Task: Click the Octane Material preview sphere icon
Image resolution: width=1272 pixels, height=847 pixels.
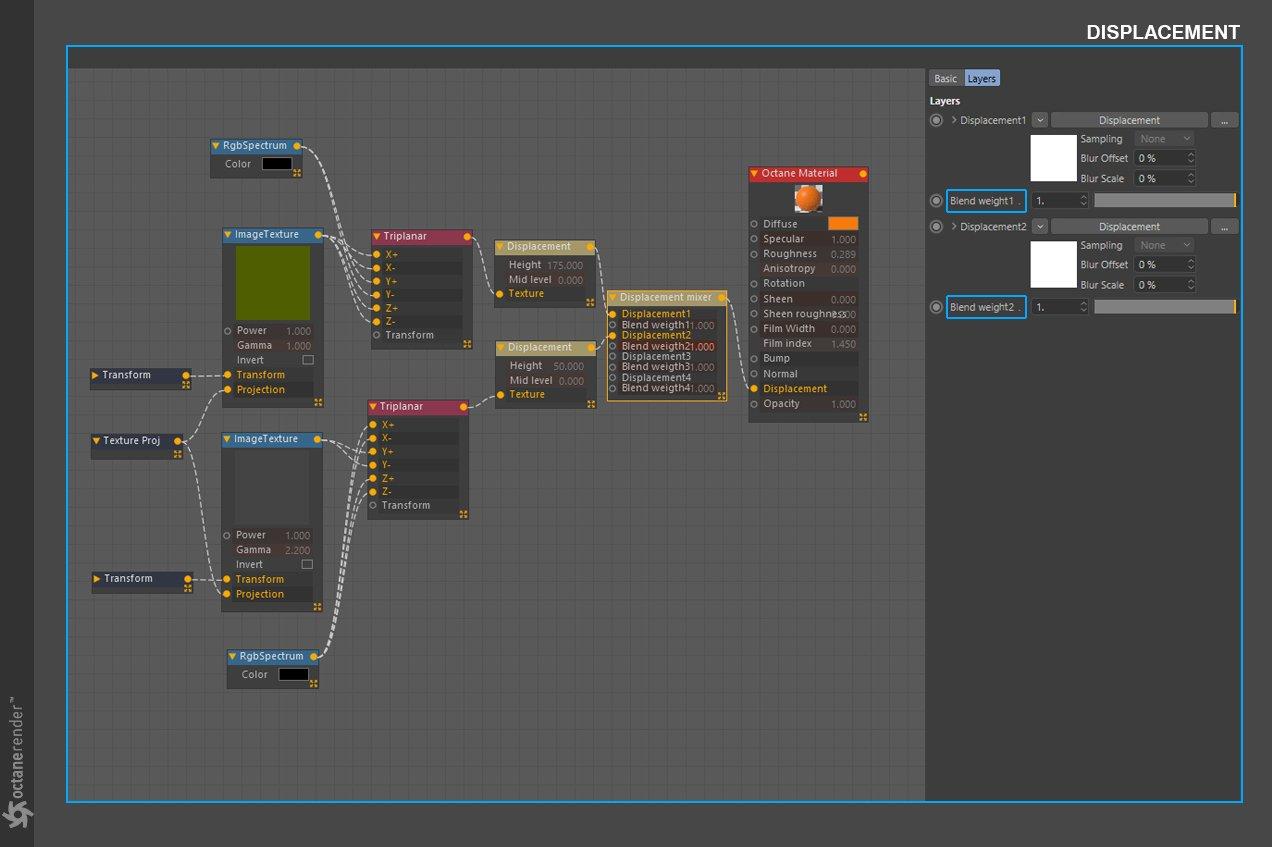Action: coord(808,199)
